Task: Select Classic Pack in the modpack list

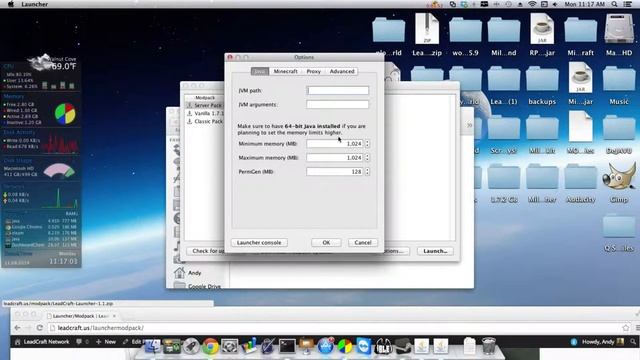Action: click(204, 122)
